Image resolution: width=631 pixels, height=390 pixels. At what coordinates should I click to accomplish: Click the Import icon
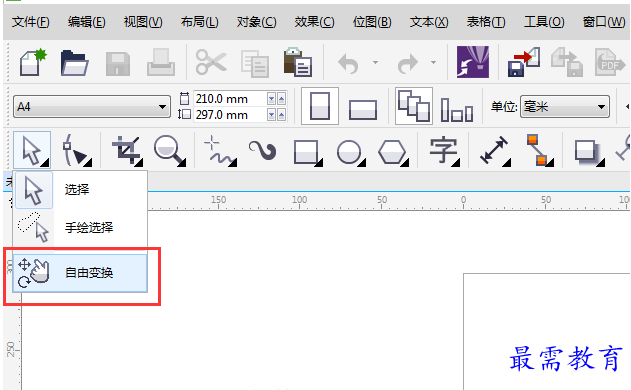point(524,62)
